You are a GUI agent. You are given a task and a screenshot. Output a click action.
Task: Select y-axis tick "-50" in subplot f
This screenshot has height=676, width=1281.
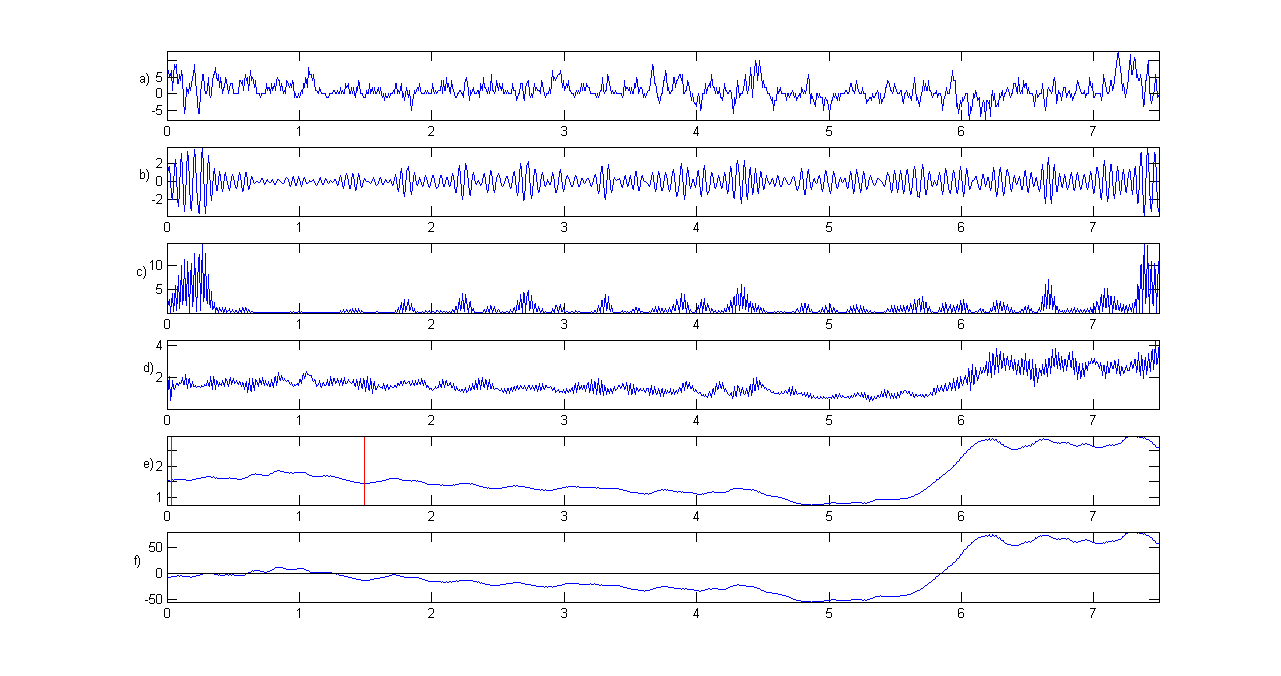[153, 599]
